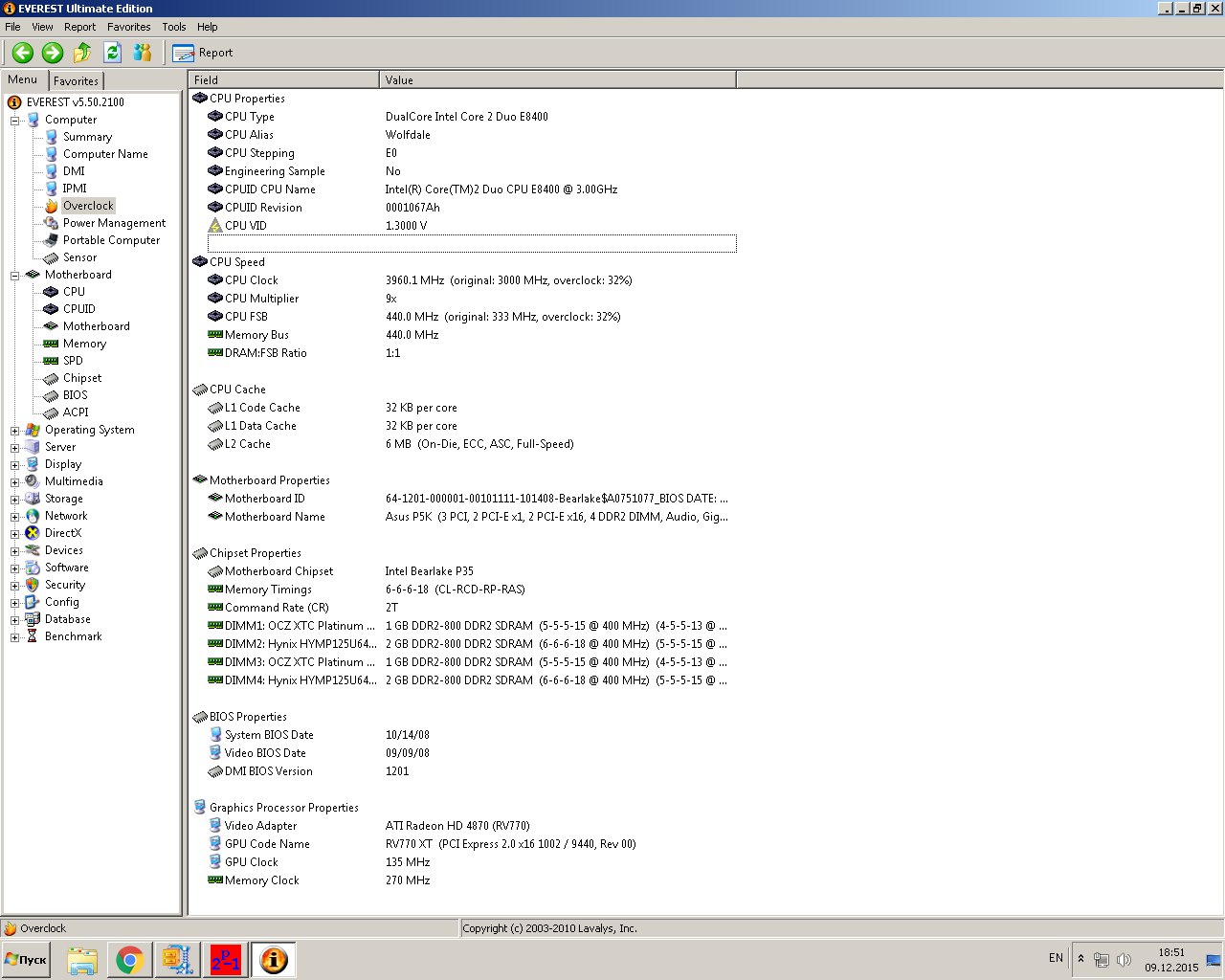This screenshot has height=980, width=1225.
Task: Open the Benchmark hourglass icon
Action: pos(33,636)
